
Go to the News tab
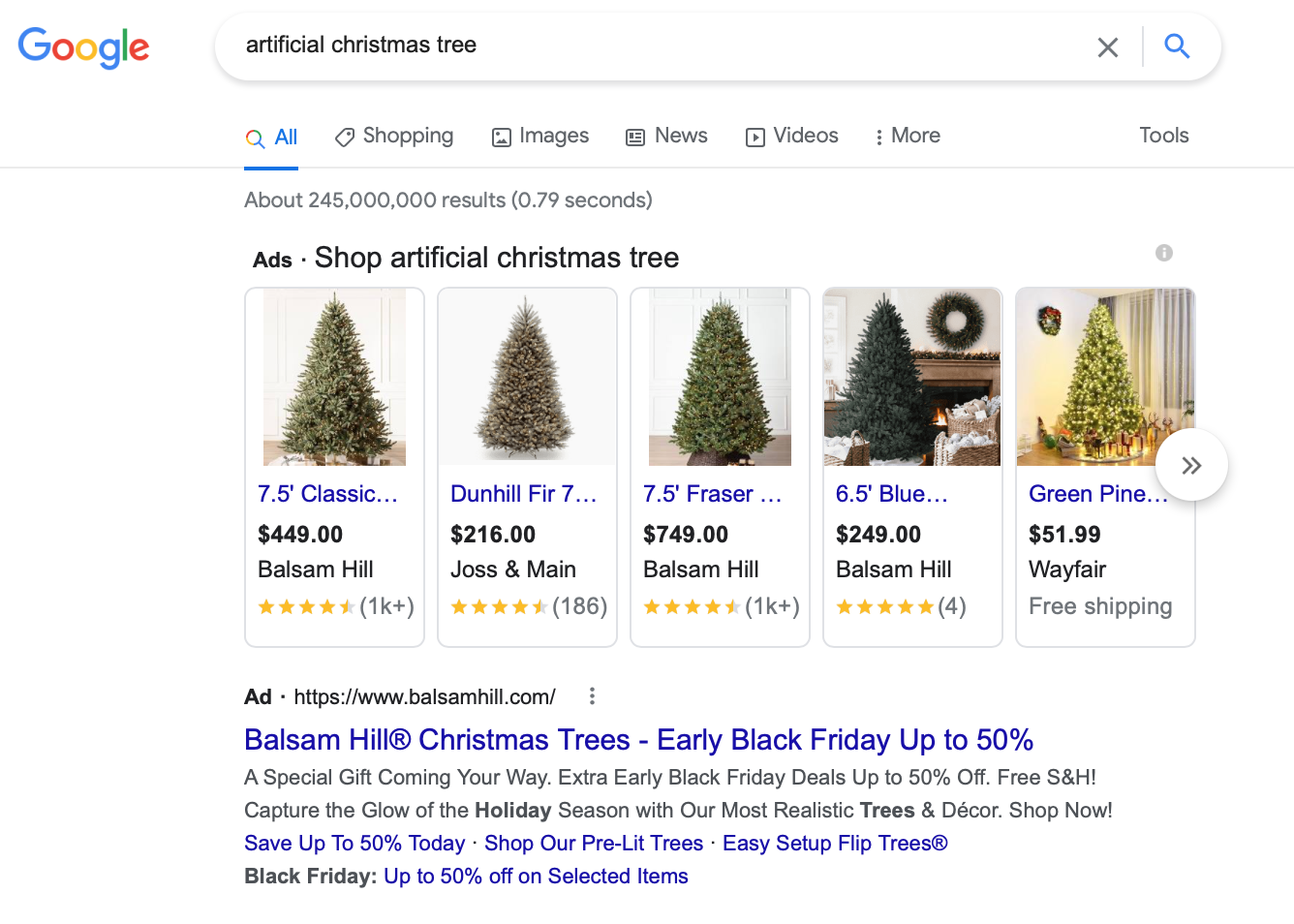click(x=667, y=137)
